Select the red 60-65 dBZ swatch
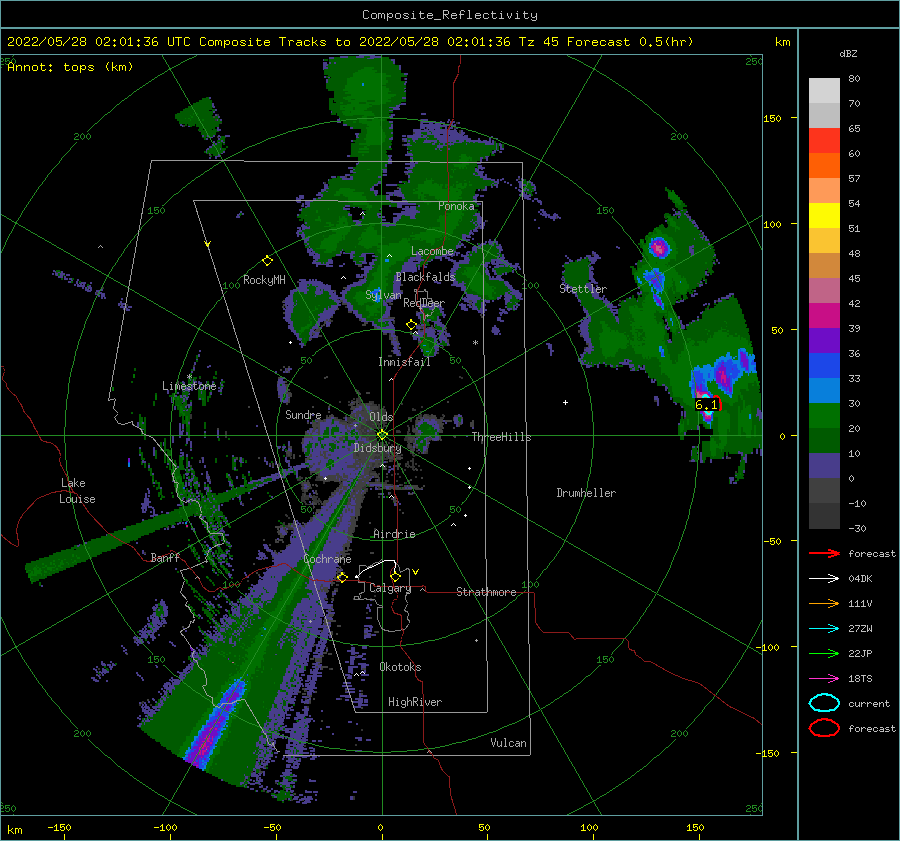This screenshot has width=900, height=841. pos(824,141)
